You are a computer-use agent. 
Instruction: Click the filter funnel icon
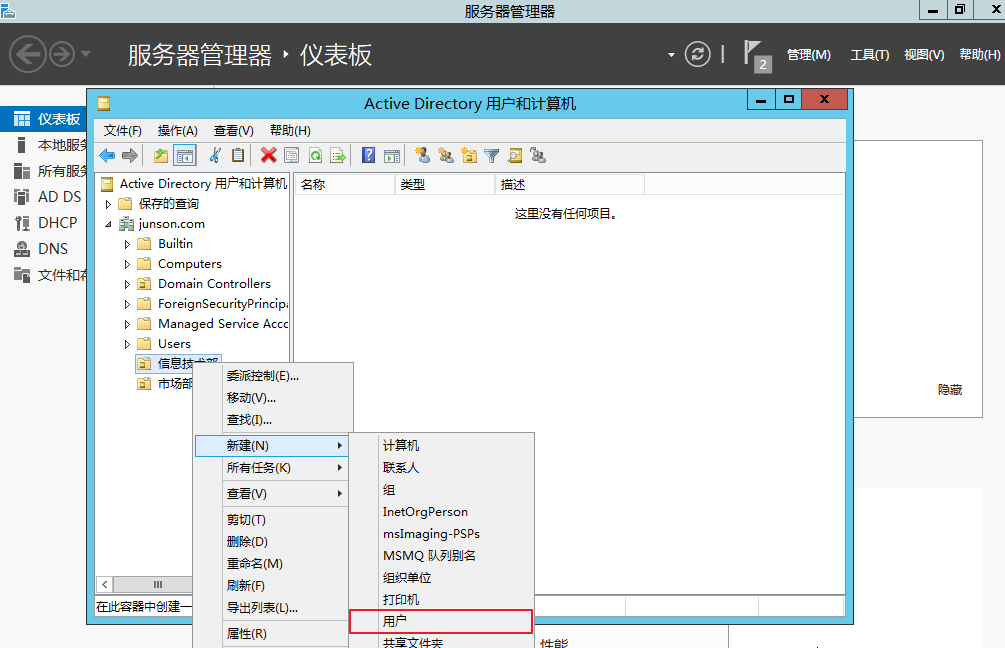click(492, 156)
